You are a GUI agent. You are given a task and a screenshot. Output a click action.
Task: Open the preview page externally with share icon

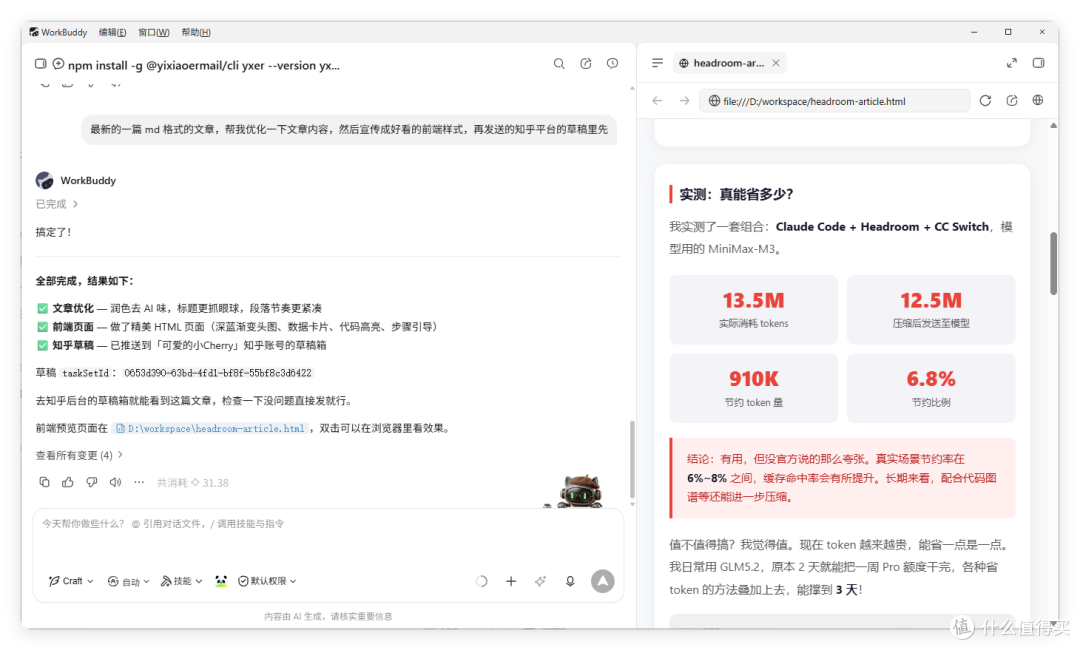tap(1012, 101)
